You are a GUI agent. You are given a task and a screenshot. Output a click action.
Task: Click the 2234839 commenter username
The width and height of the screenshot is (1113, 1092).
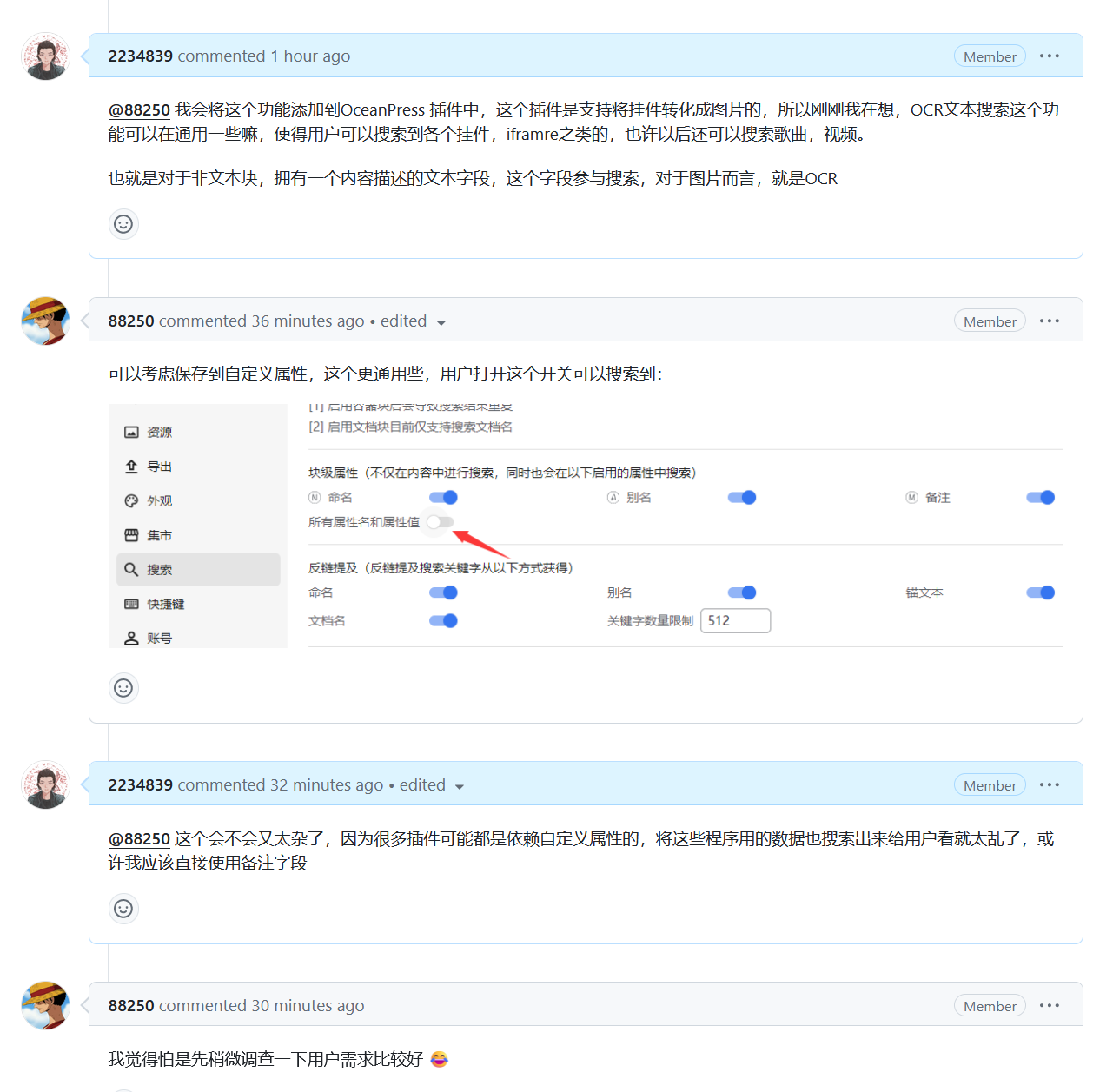click(140, 56)
